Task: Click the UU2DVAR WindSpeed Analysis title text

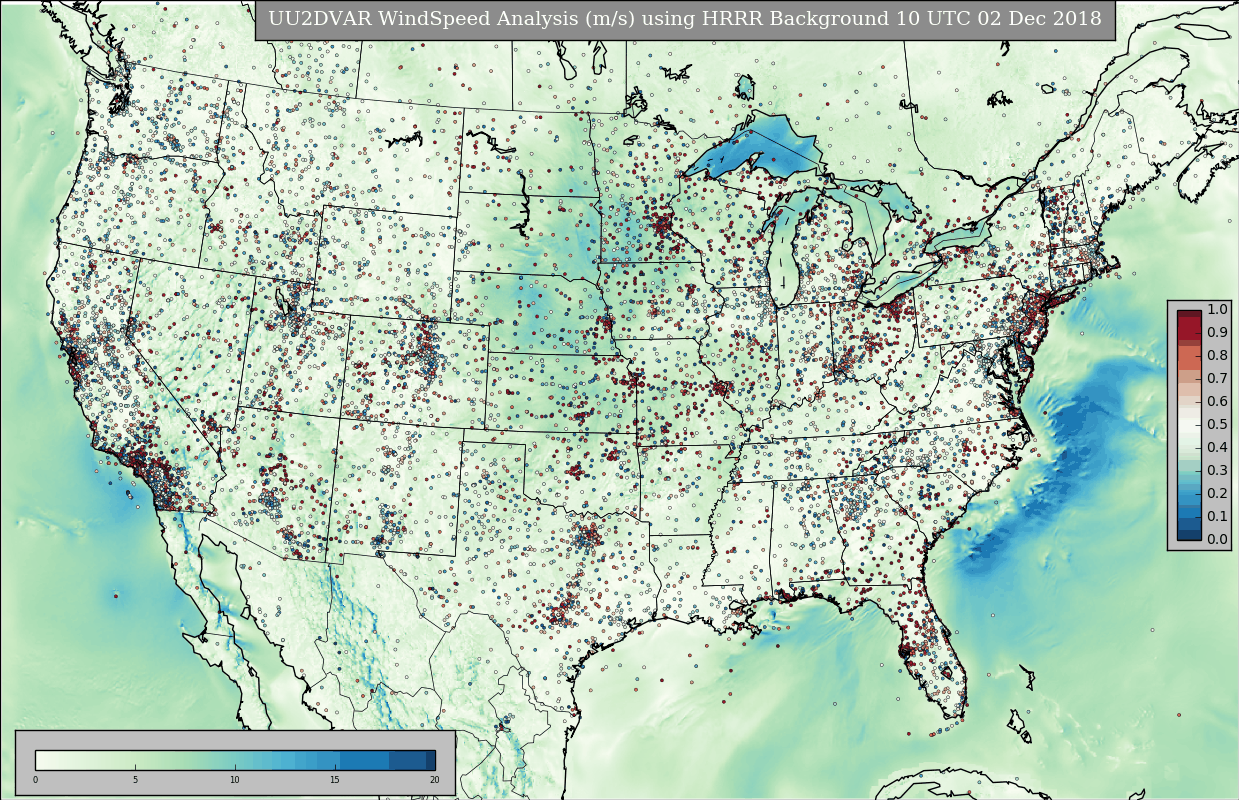Action: (x=685, y=19)
